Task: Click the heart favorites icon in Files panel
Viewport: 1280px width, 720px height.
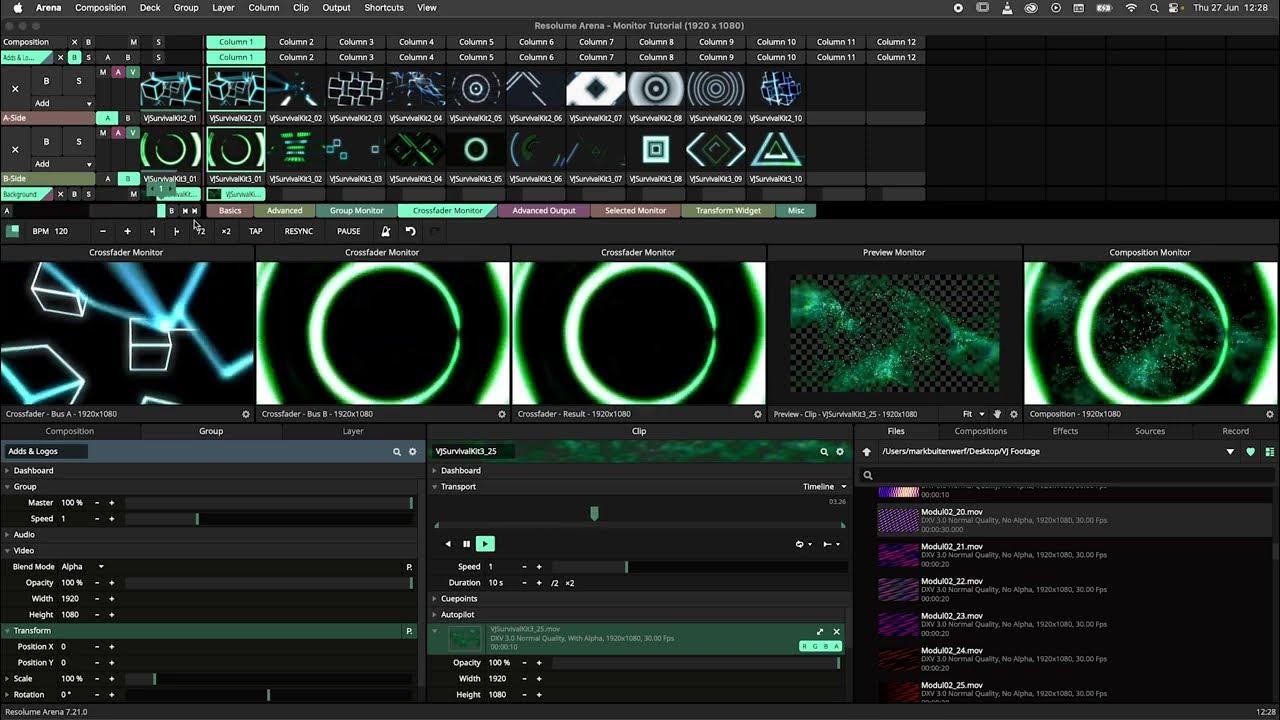Action: [1250, 452]
